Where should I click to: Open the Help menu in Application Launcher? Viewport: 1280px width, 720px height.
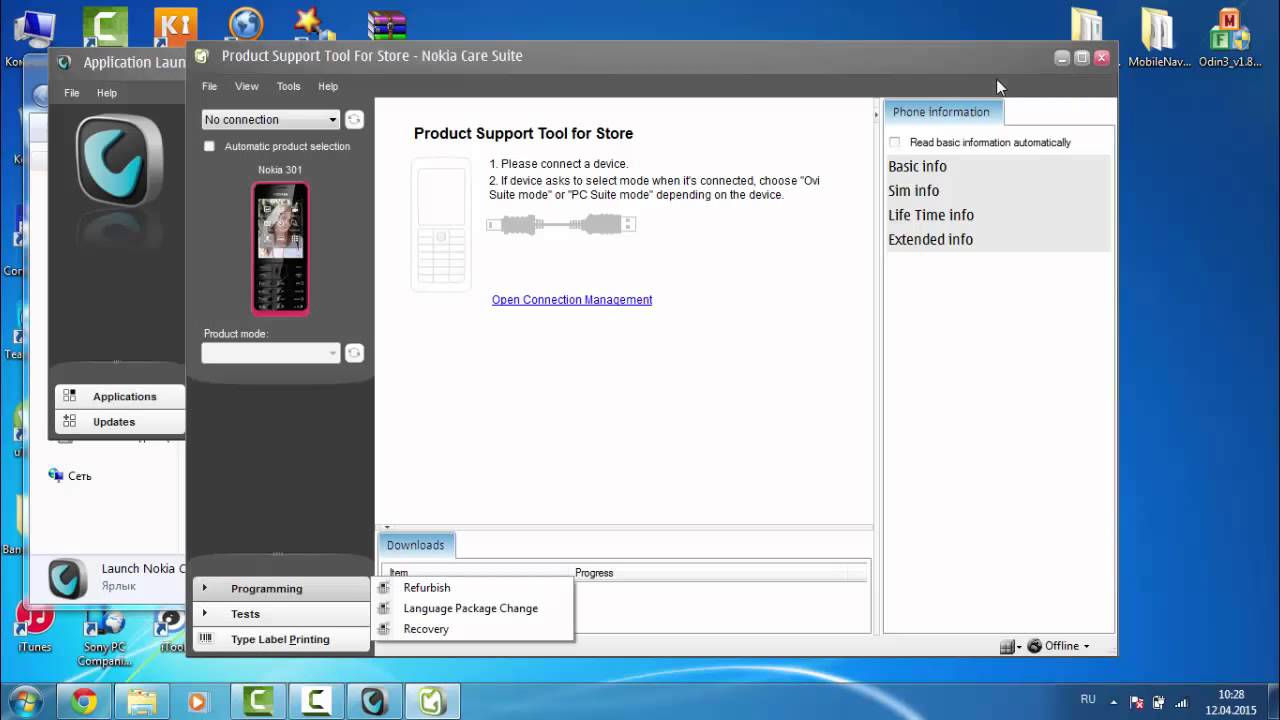(x=107, y=93)
